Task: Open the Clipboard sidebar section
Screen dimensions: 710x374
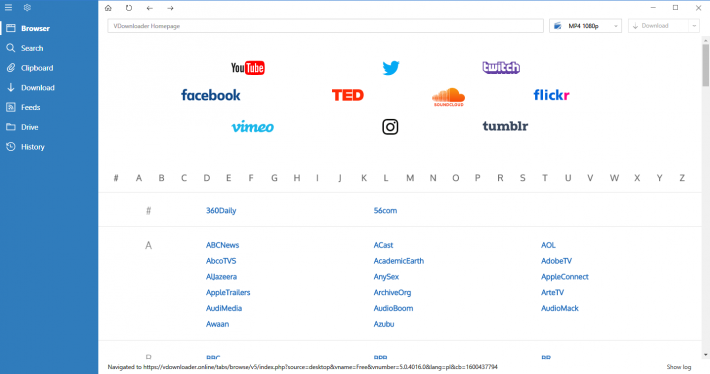Action: [49, 68]
